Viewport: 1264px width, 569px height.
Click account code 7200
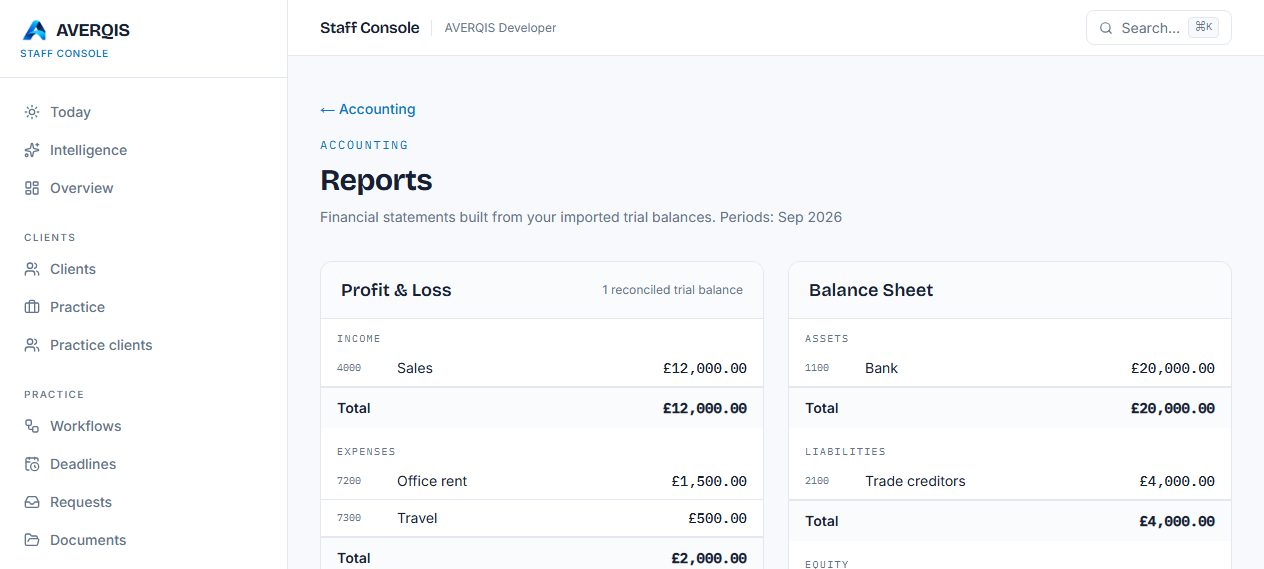(349, 481)
